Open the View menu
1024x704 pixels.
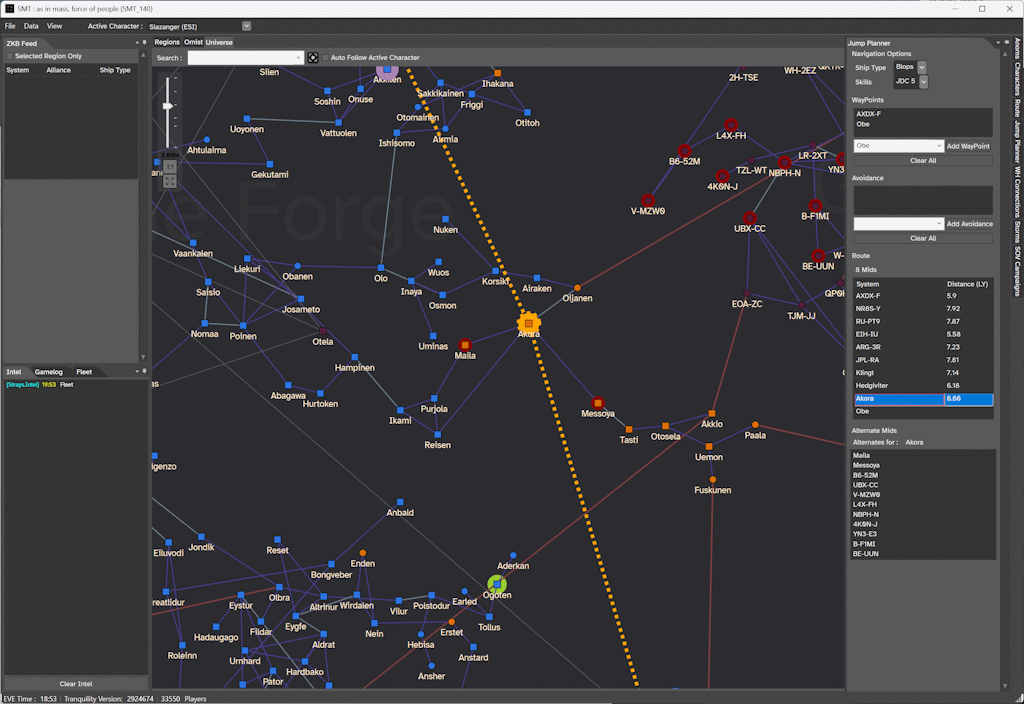pyautogui.click(x=54, y=26)
